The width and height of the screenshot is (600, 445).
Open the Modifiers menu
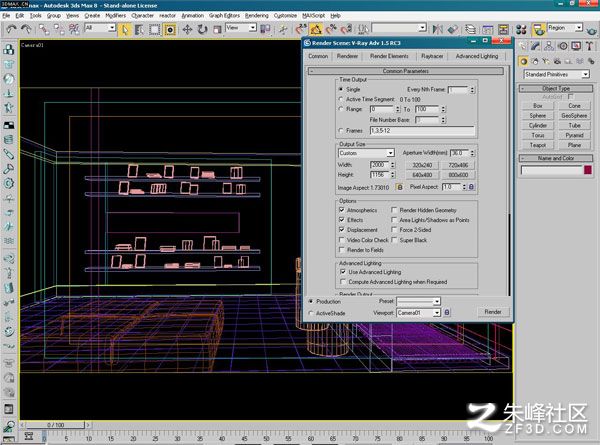click(x=116, y=16)
